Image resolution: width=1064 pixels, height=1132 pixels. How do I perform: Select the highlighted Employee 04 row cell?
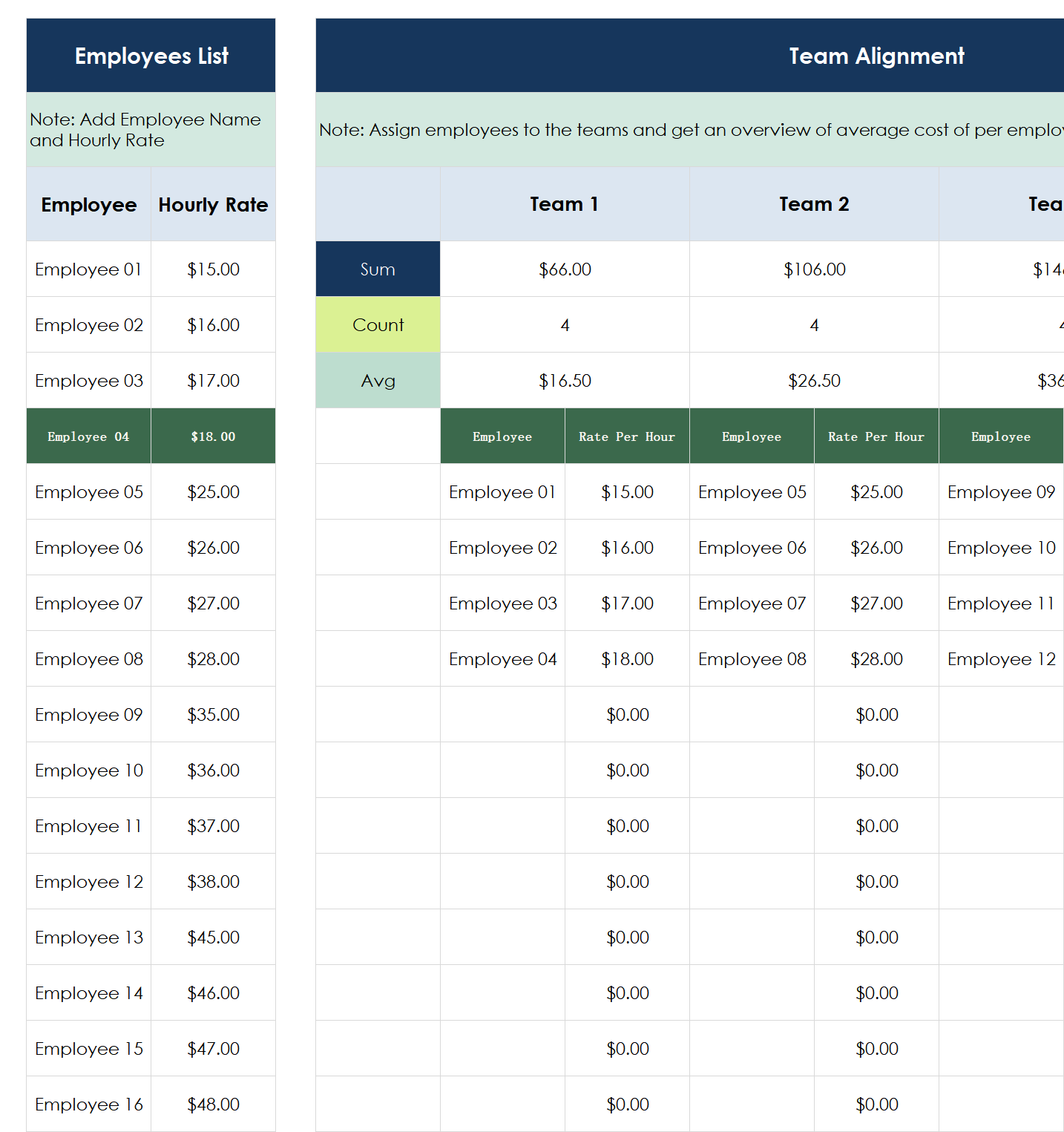[89, 436]
